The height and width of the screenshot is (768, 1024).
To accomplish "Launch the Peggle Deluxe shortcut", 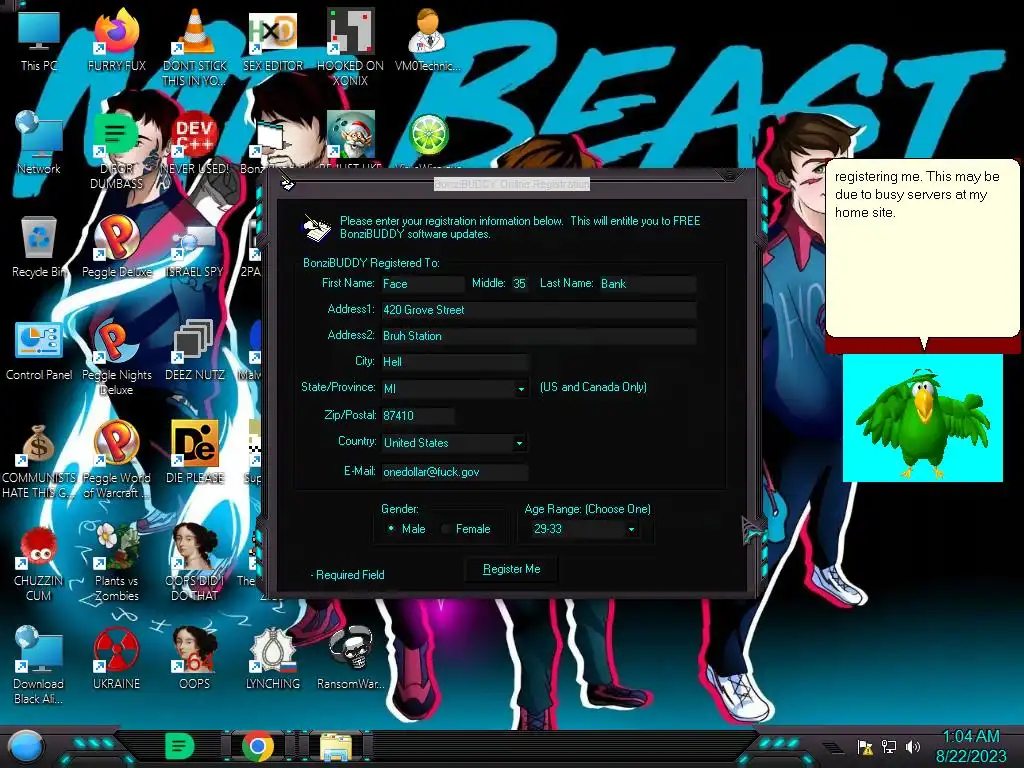I will [116, 246].
